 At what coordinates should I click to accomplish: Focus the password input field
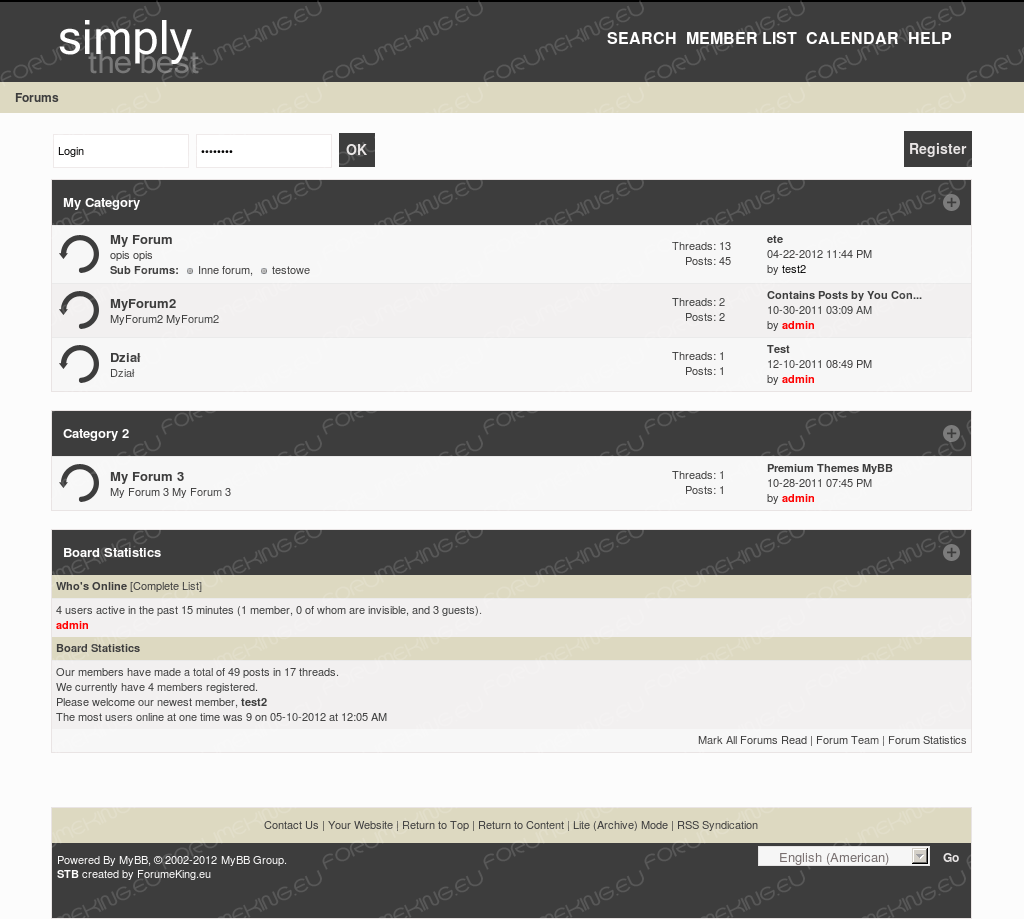click(x=263, y=151)
